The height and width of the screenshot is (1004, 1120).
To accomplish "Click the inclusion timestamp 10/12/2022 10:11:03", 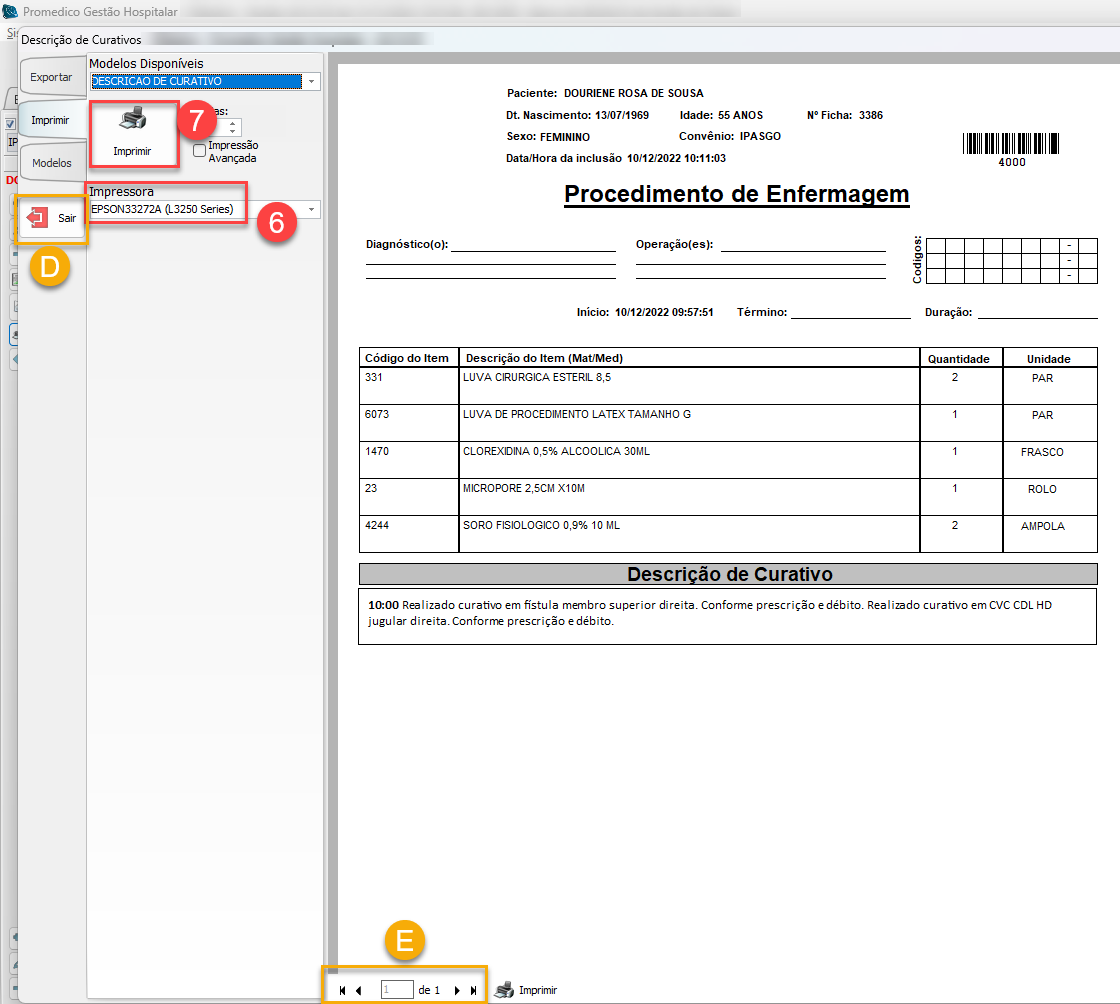I will 676,159.
